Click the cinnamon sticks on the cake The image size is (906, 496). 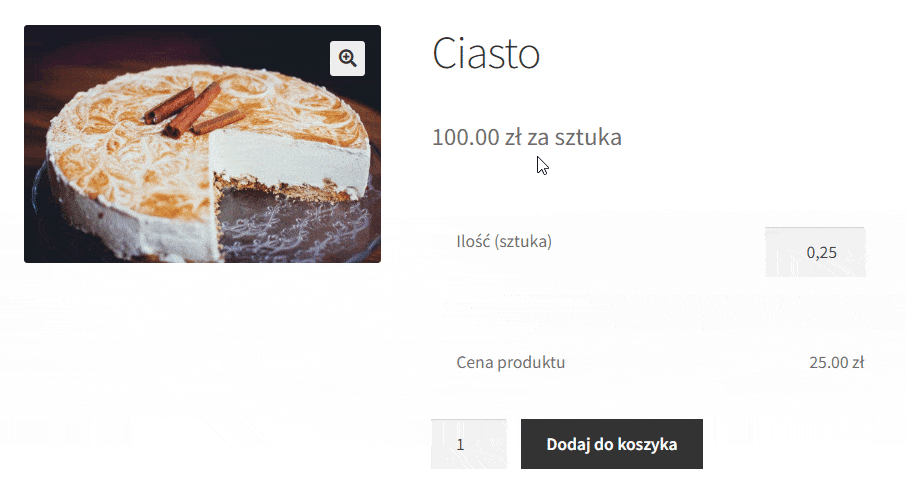click(191, 110)
